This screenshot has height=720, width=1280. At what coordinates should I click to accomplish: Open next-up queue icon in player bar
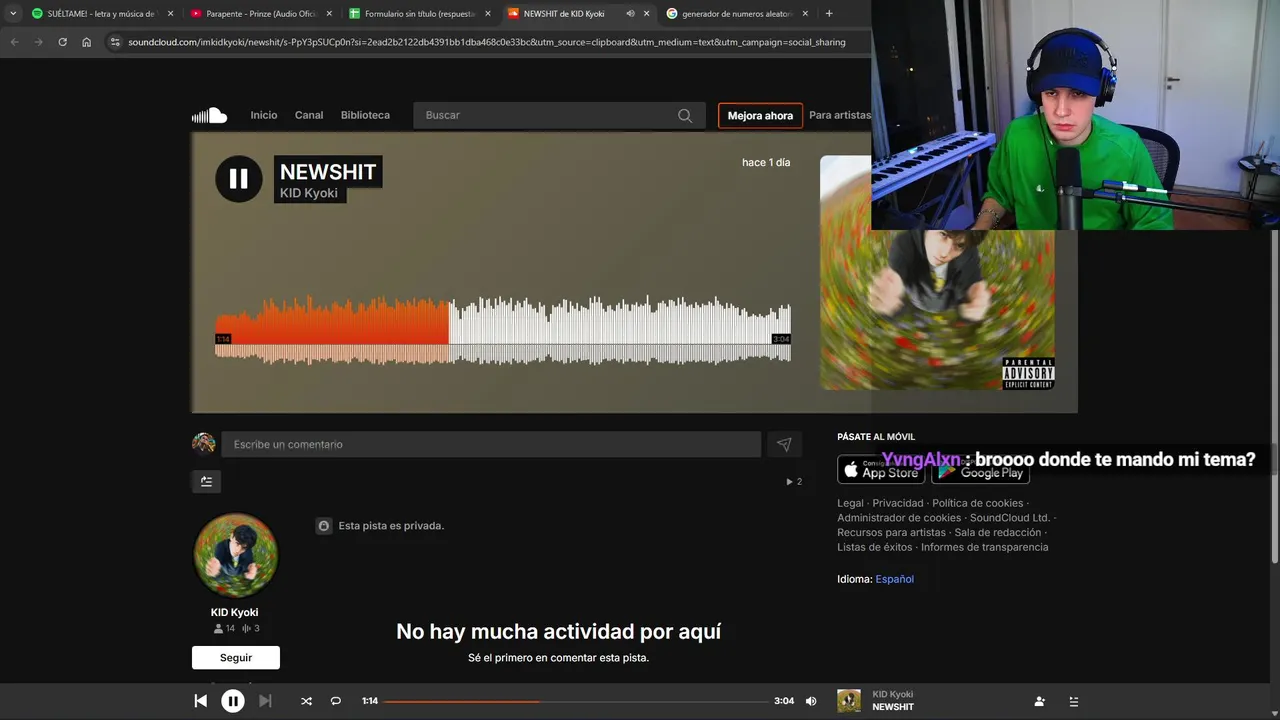pos(1074,702)
